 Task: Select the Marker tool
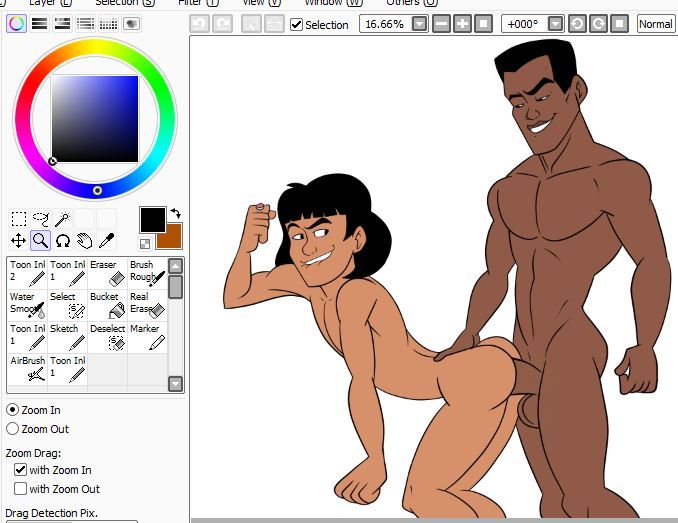(146, 337)
